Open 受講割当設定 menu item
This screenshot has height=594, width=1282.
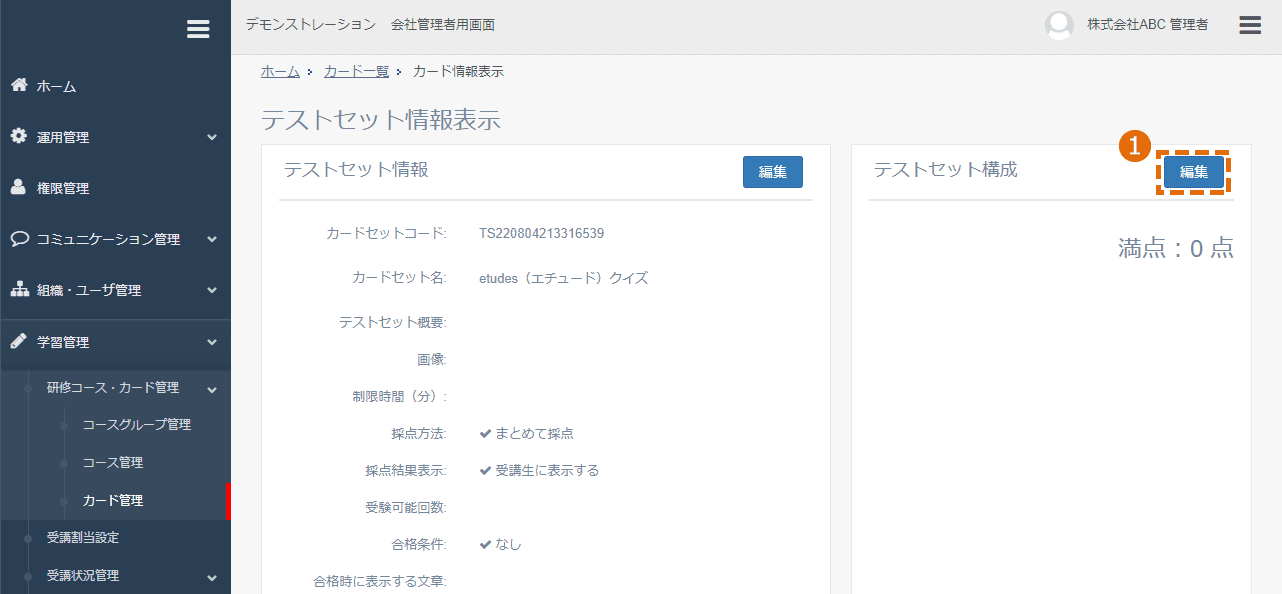(83, 537)
